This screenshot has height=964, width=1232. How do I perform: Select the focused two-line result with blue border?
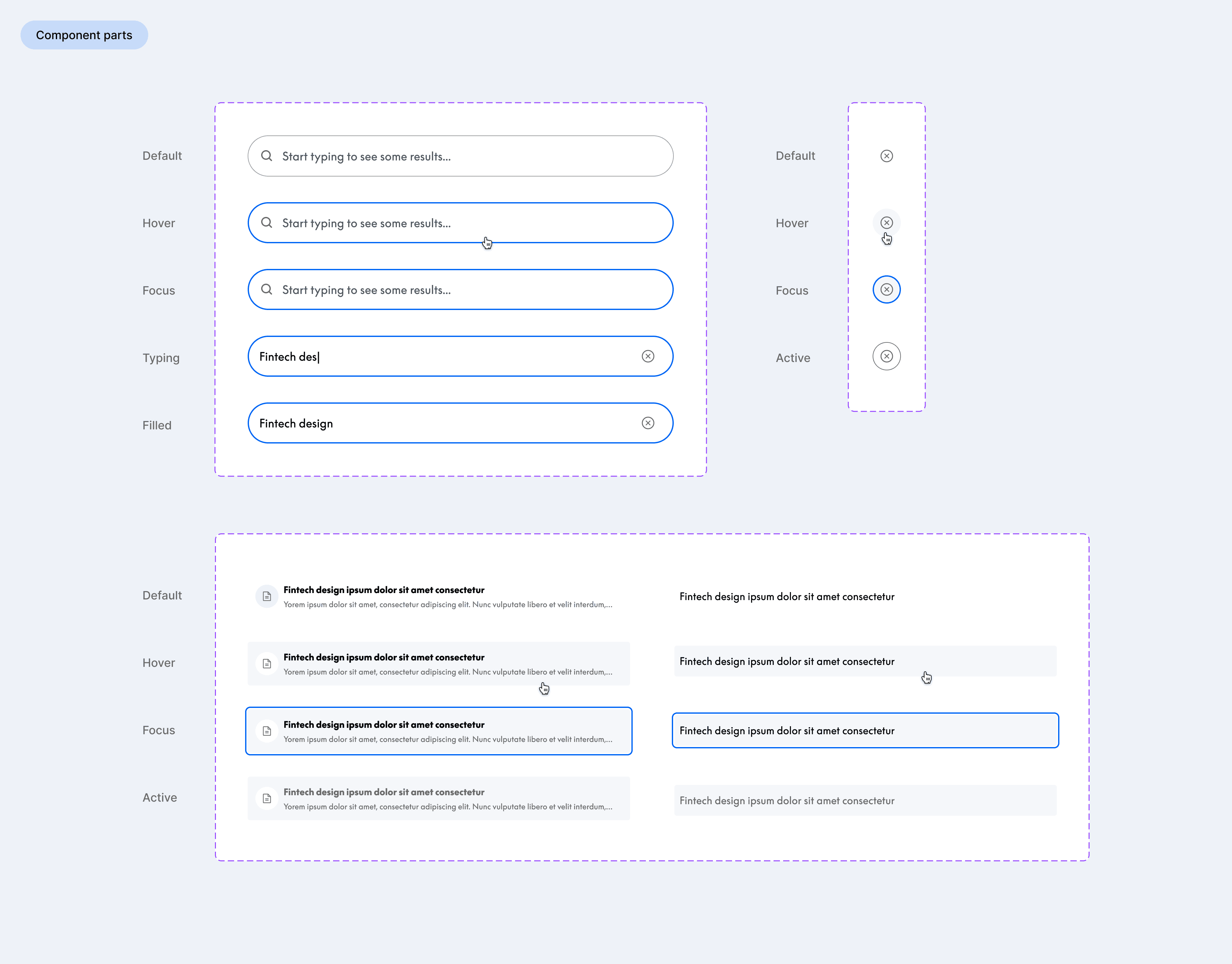(x=439, y=731)
